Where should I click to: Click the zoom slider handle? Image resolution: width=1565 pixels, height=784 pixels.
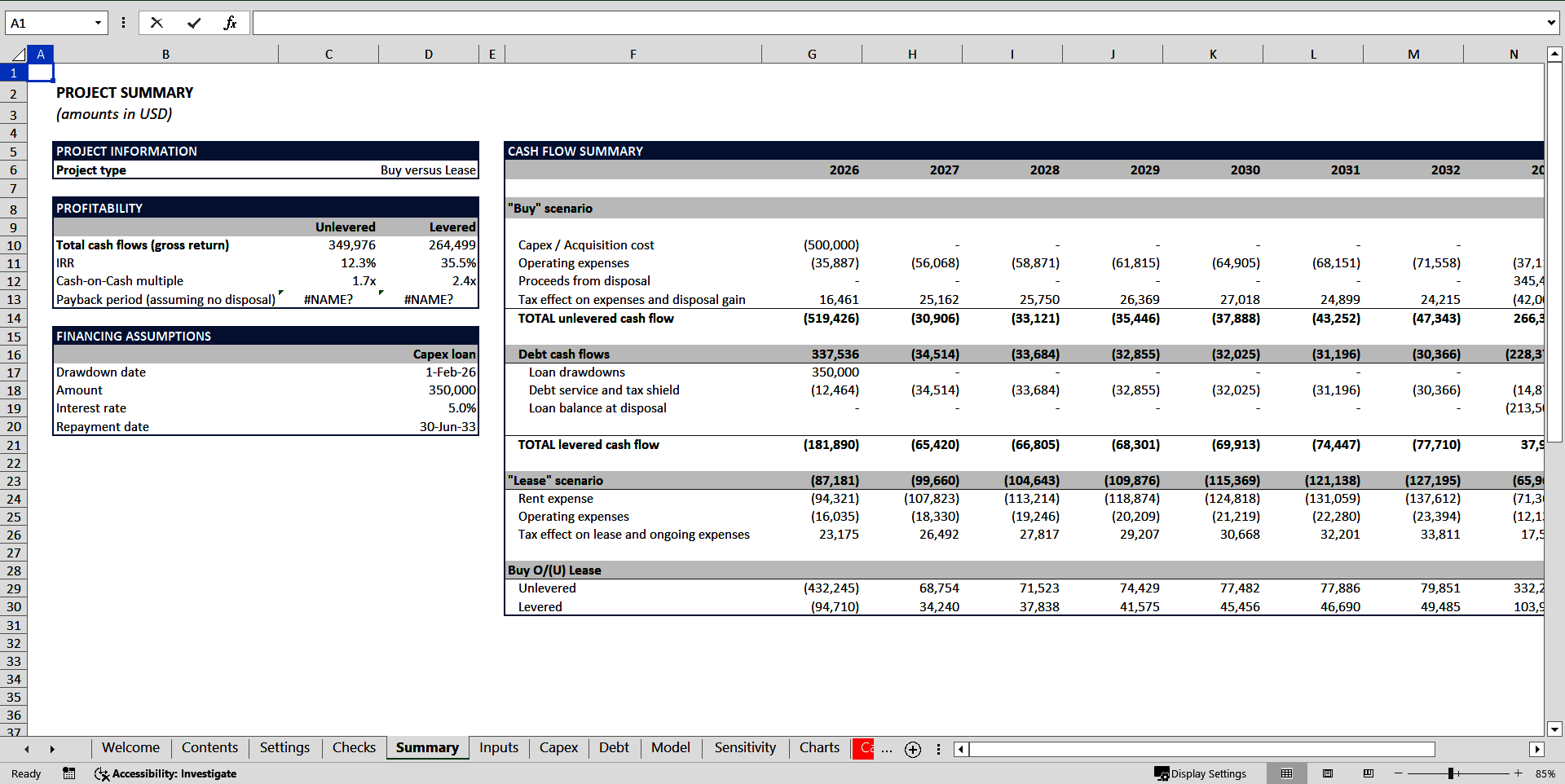pos(1451,773)
